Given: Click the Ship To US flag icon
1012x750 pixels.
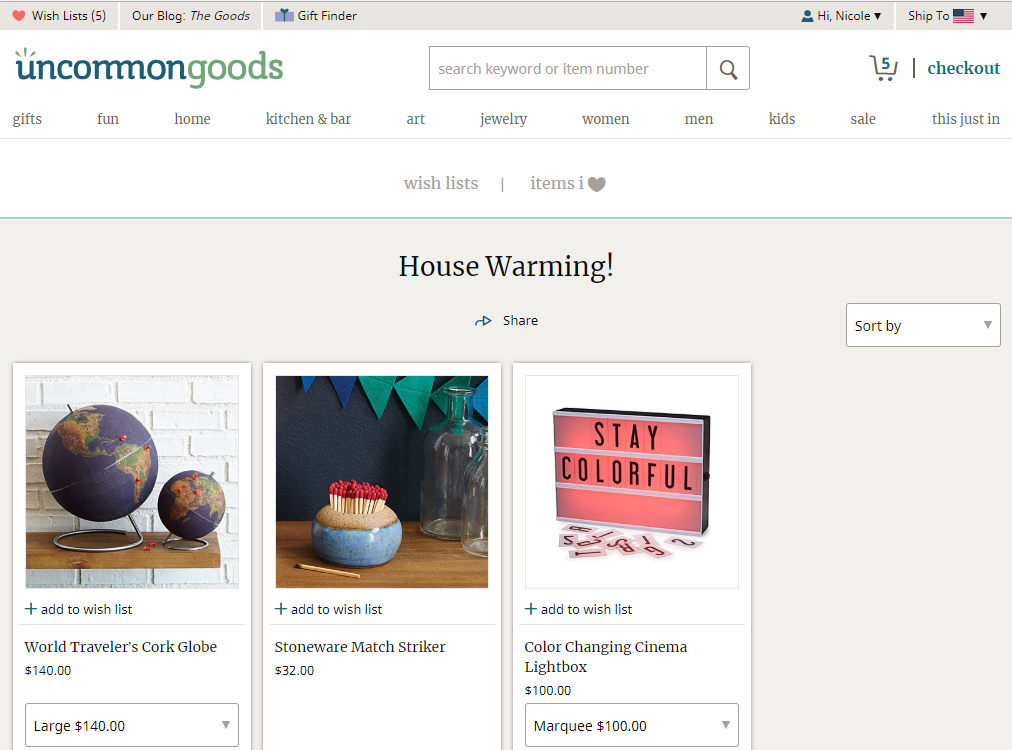Looking at the screenshot, I should coord(963,15).
